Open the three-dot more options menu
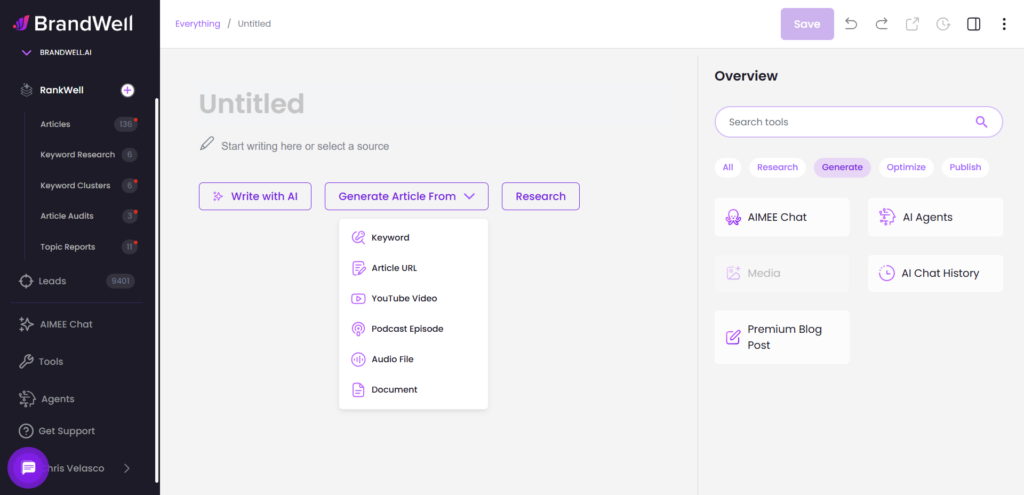Screen dimensions: 1024x495 1004,24
